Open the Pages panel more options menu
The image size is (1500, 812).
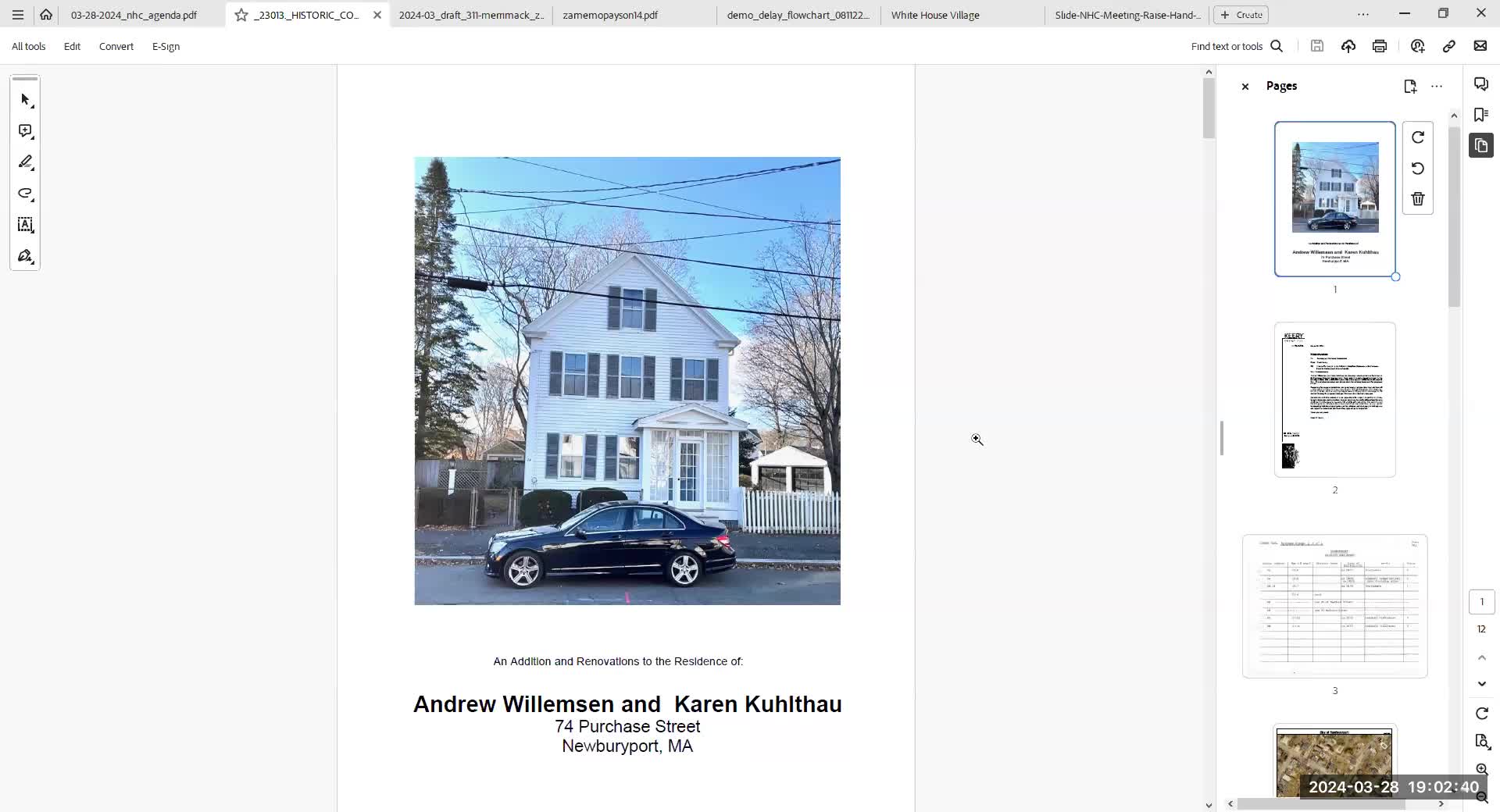click(x=1437, y=86)
